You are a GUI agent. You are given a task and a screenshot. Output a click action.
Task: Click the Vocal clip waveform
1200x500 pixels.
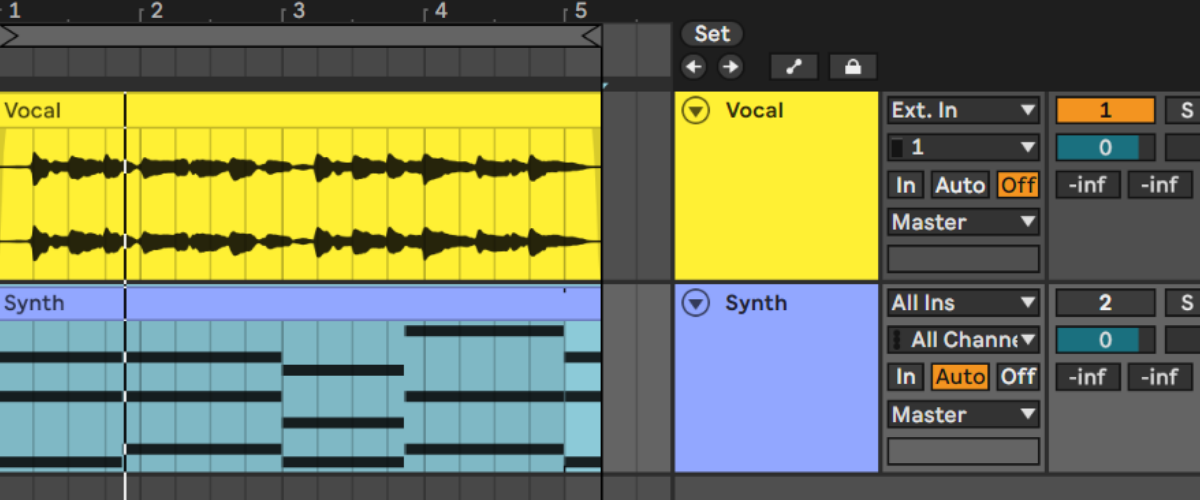click(x=300, y=203)
